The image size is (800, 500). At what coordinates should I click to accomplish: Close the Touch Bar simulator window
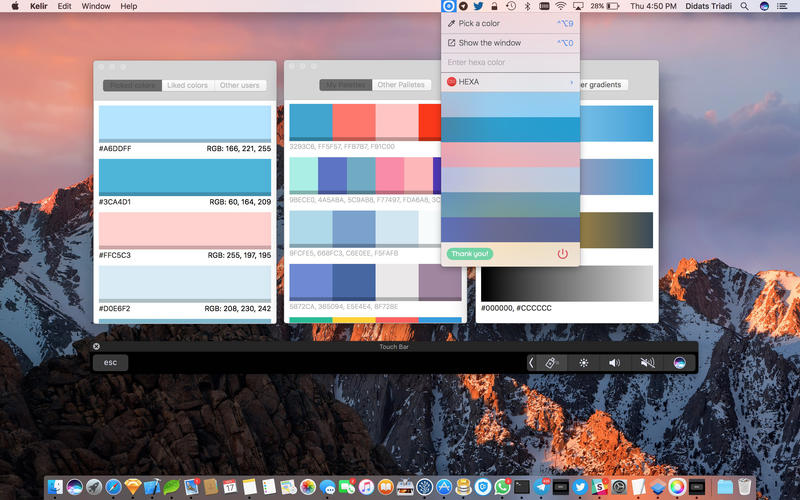[x=96, y=346]
